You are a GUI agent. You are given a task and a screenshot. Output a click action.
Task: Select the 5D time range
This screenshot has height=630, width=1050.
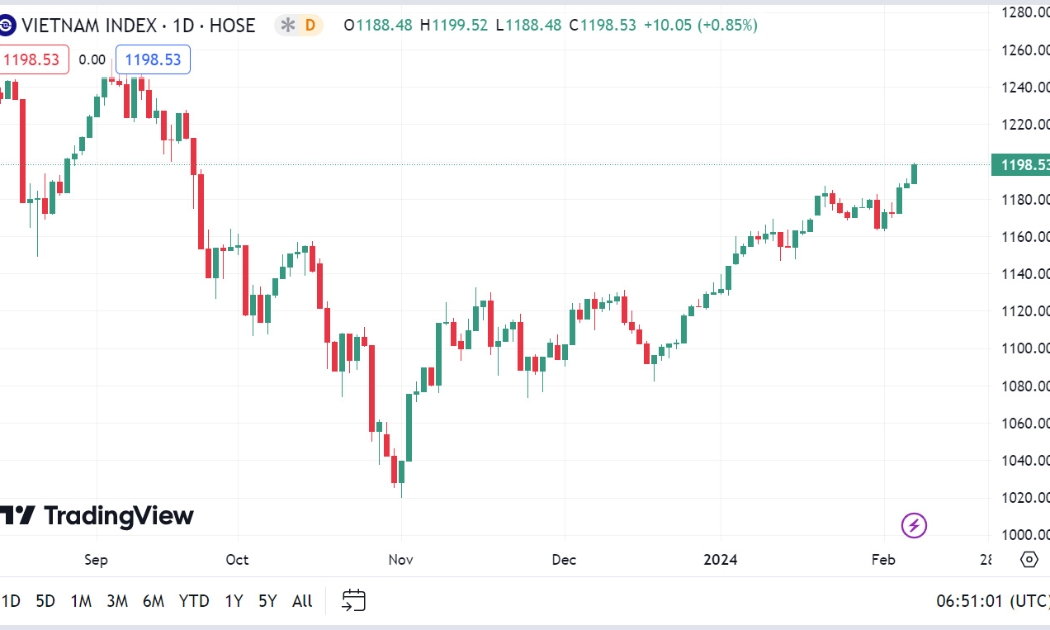(45, 601)
